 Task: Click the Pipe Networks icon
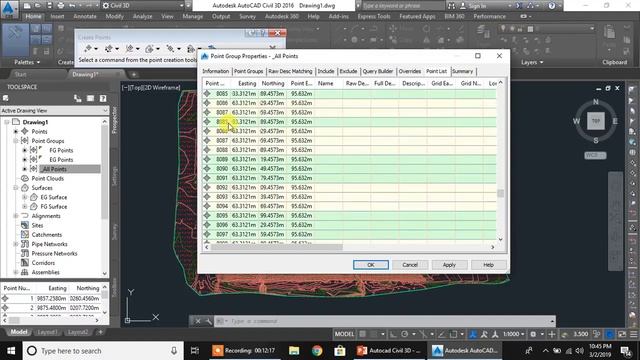pyautogui.click(x=25, y=244)
